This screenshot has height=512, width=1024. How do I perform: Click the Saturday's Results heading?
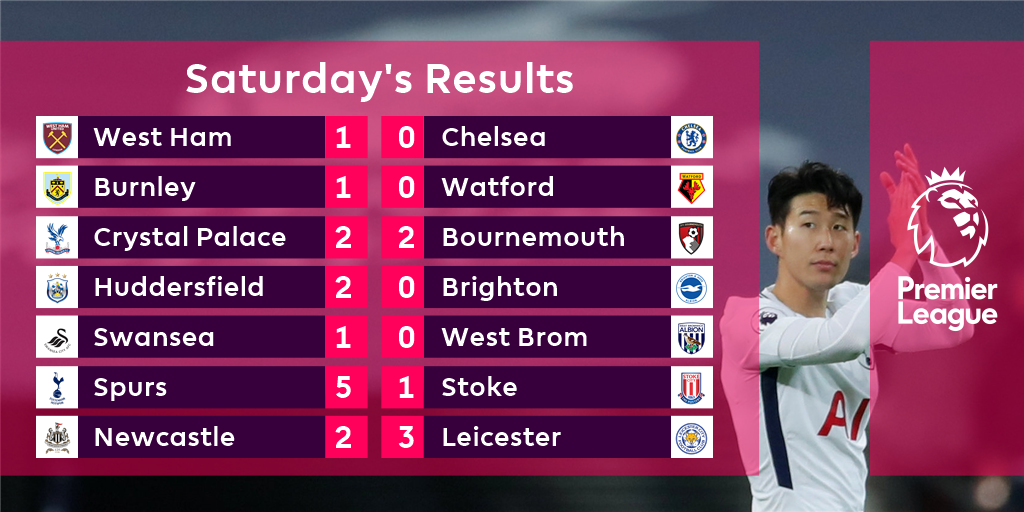click(379, 79)
